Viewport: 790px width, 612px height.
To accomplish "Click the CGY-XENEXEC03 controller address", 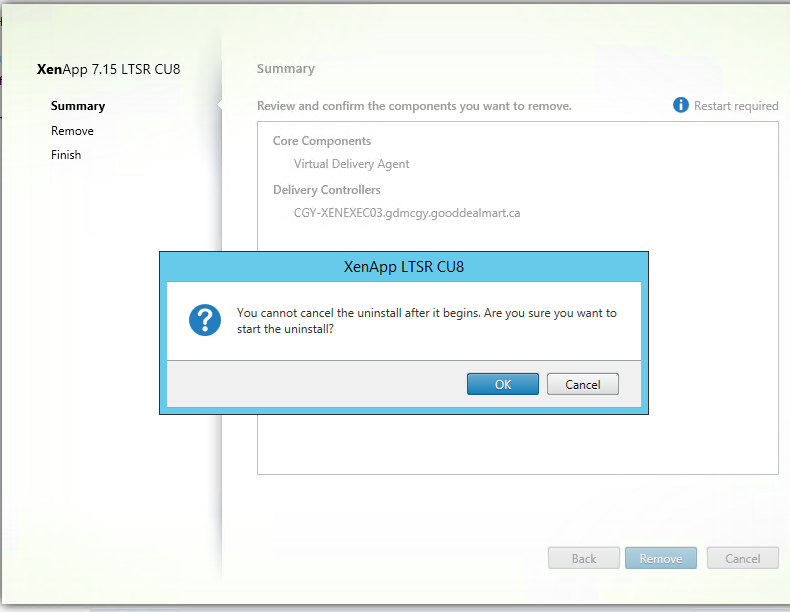I will [406, 213].
